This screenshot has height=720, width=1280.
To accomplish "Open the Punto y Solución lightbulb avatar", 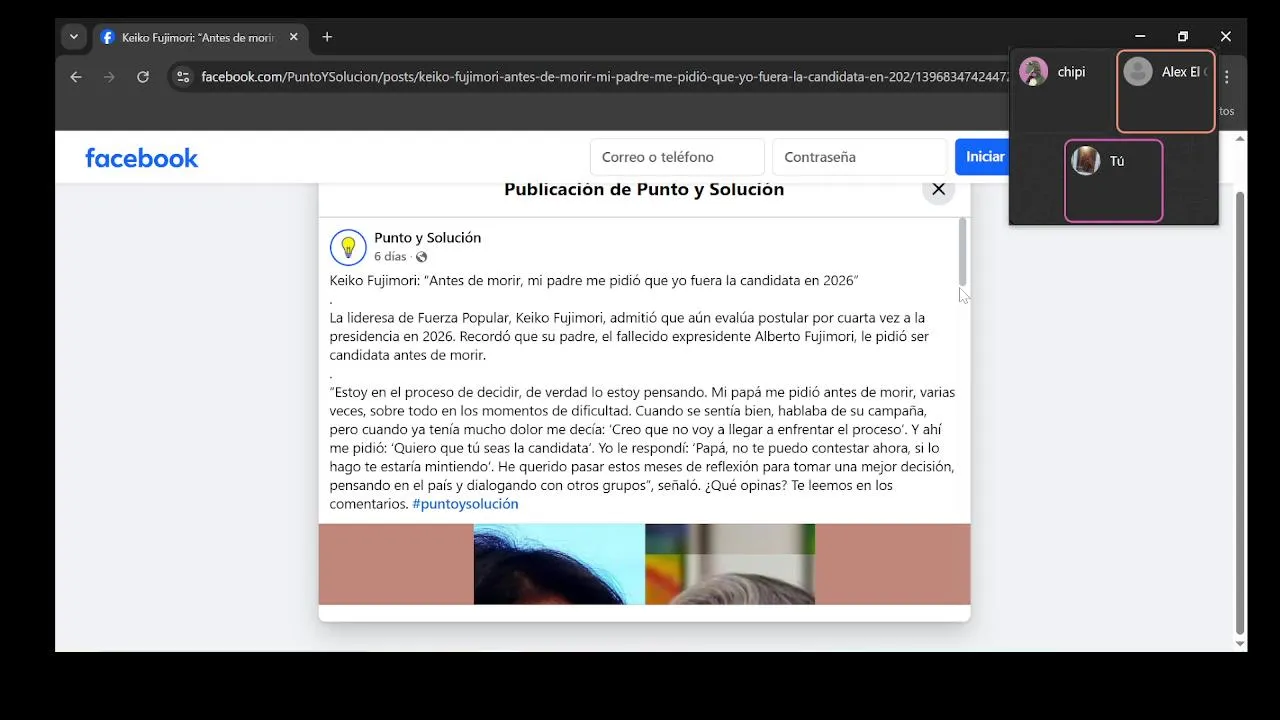I will [348, 247].
